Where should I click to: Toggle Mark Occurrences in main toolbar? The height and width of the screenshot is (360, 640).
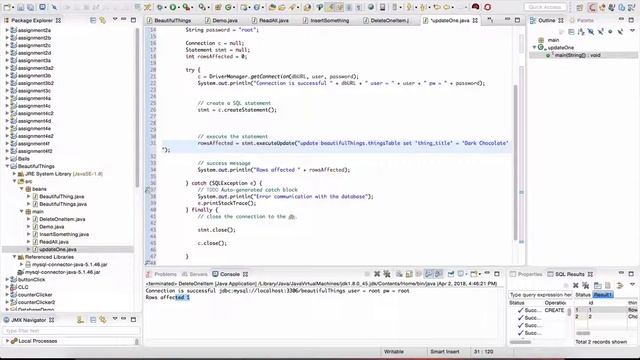click(330, 7)
